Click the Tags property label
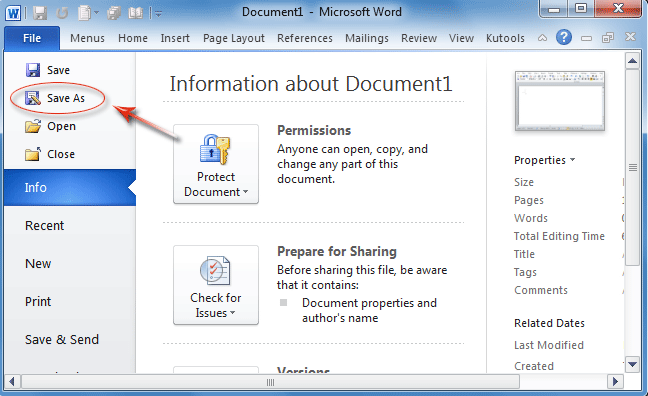This screenshot has height=396, width=648. point(525,272)
